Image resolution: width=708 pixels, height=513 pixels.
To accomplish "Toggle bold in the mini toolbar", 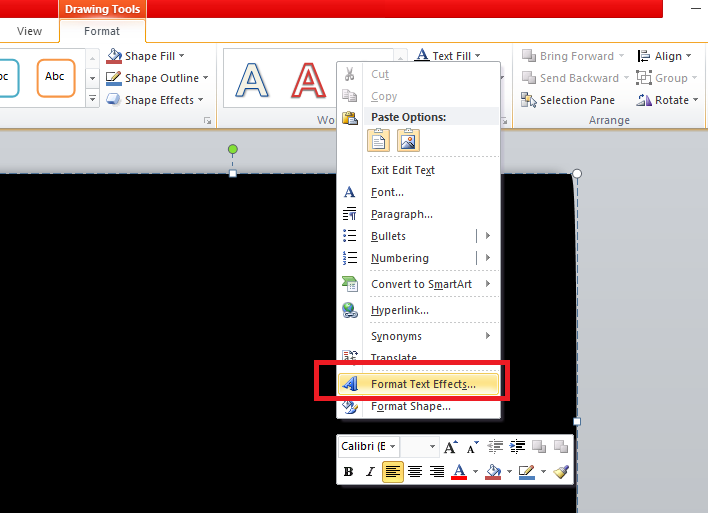I will click(349, 472).
